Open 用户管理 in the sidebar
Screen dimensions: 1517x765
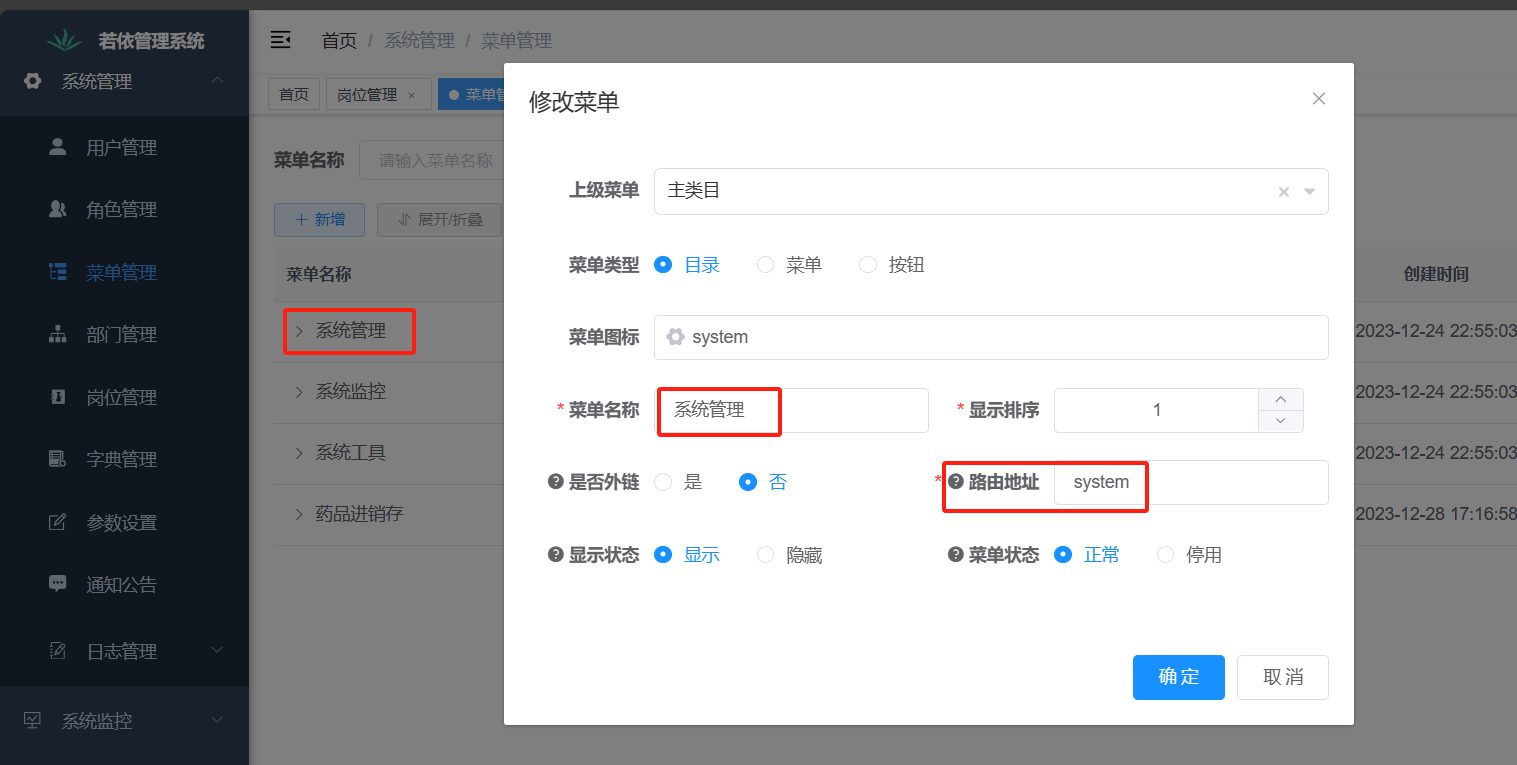point(122,147)
